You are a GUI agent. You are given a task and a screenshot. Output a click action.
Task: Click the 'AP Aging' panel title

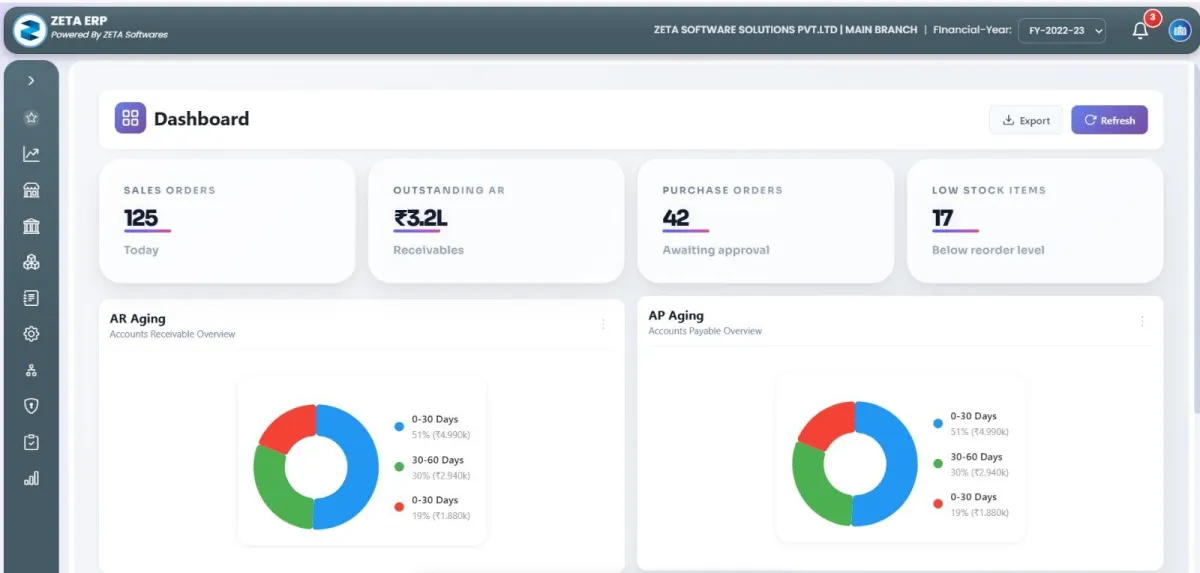[676, 316]
